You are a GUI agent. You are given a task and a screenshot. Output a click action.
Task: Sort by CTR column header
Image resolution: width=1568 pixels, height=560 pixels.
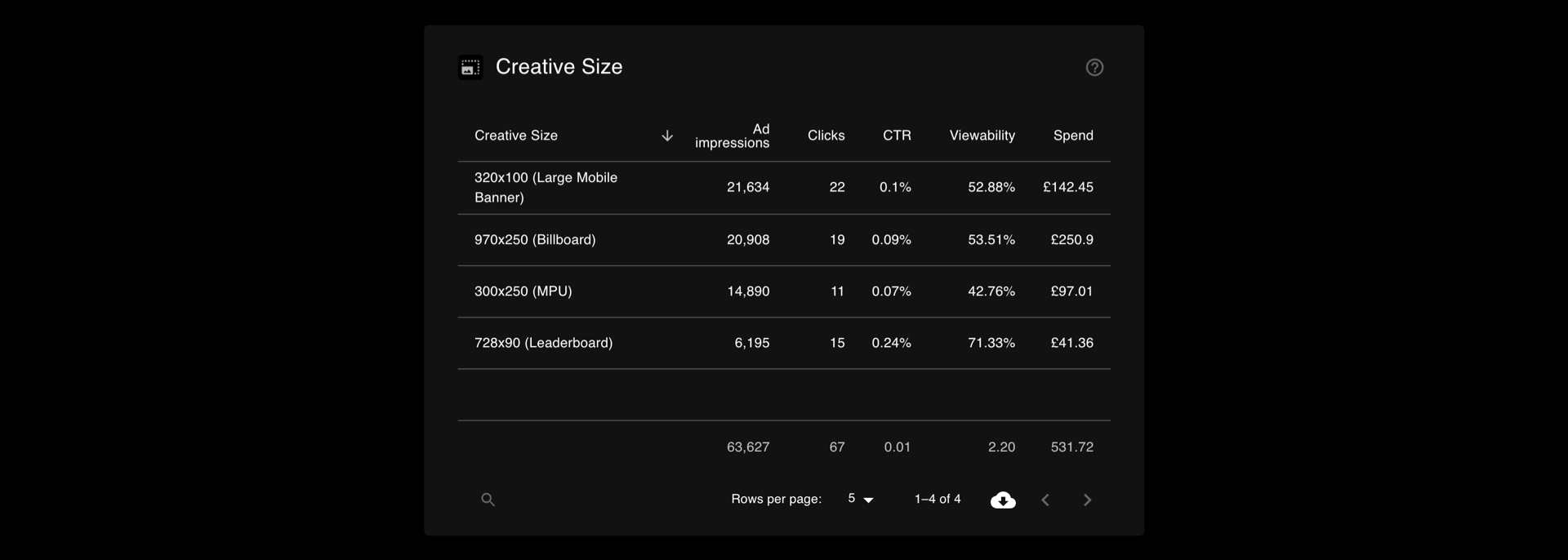[x=897, y=136]
